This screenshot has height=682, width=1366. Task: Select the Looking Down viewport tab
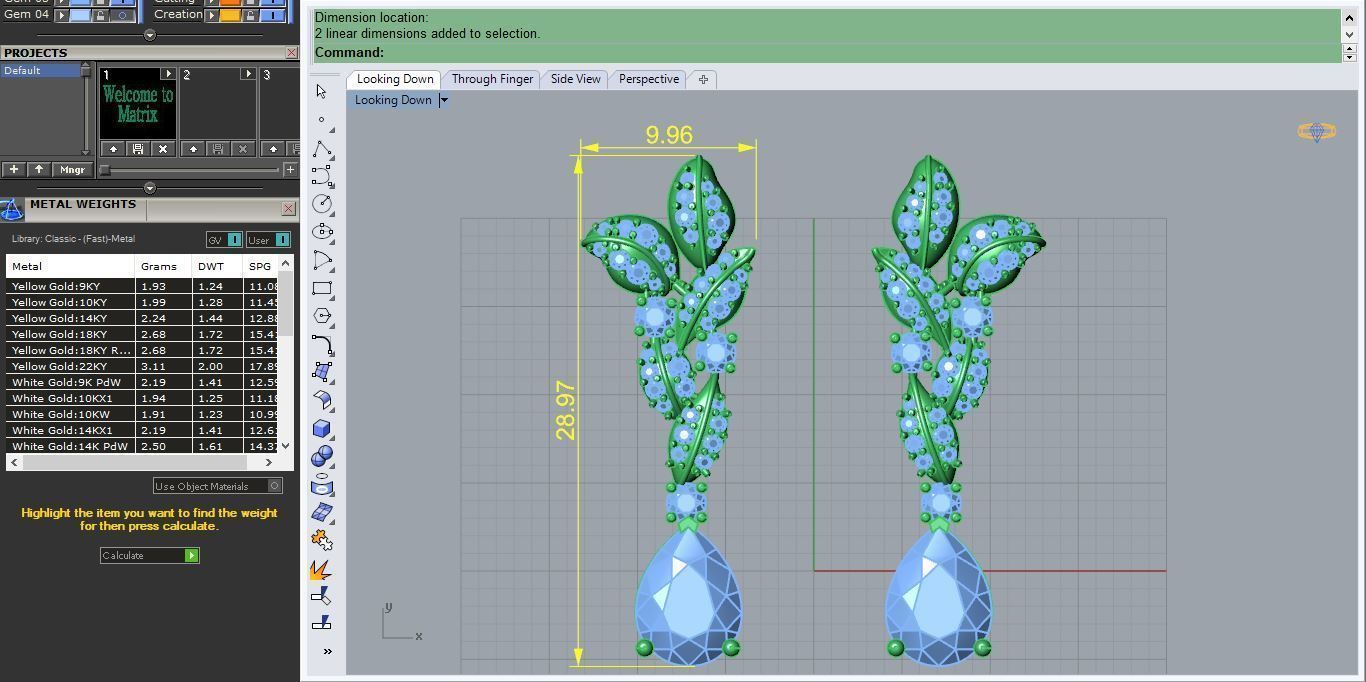pos(395,79)
